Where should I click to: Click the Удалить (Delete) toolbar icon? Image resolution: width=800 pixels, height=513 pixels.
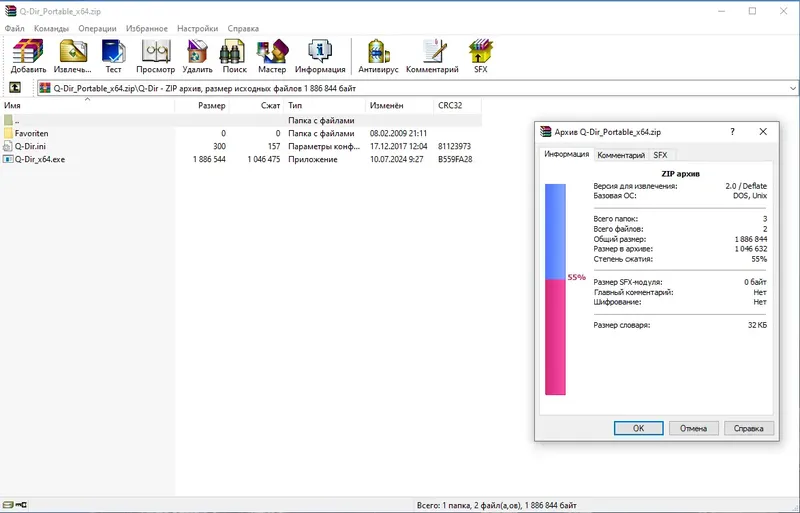(197, 56)
